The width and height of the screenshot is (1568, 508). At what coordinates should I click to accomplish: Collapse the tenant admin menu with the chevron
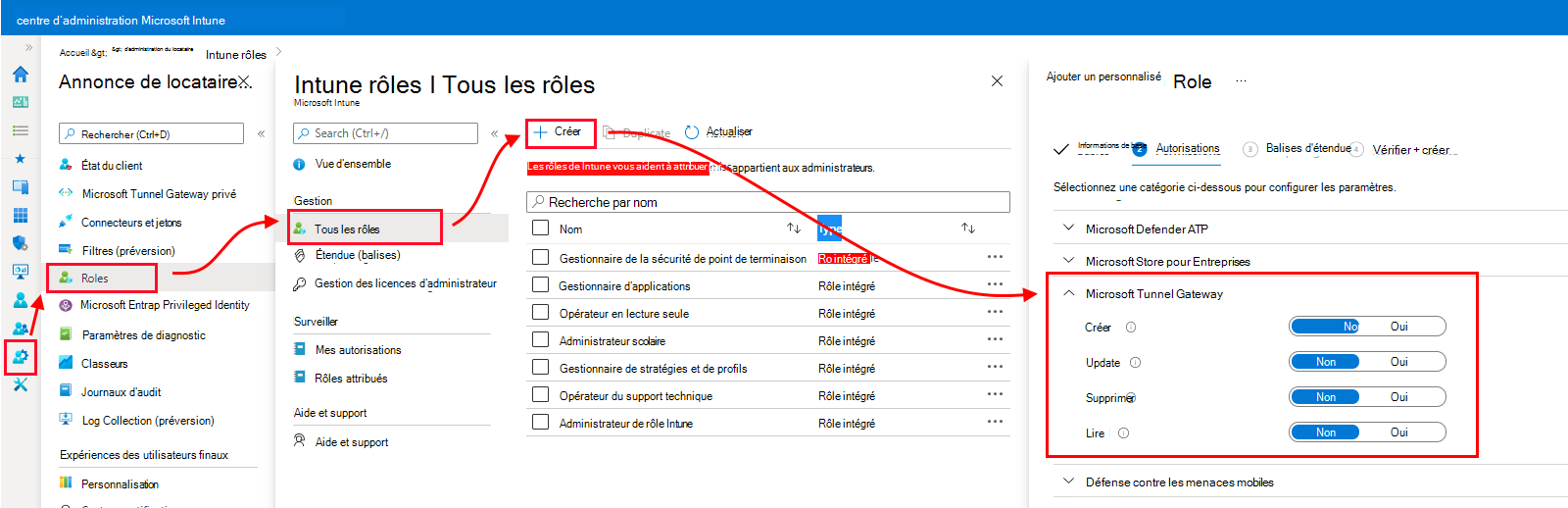(261, 133)
